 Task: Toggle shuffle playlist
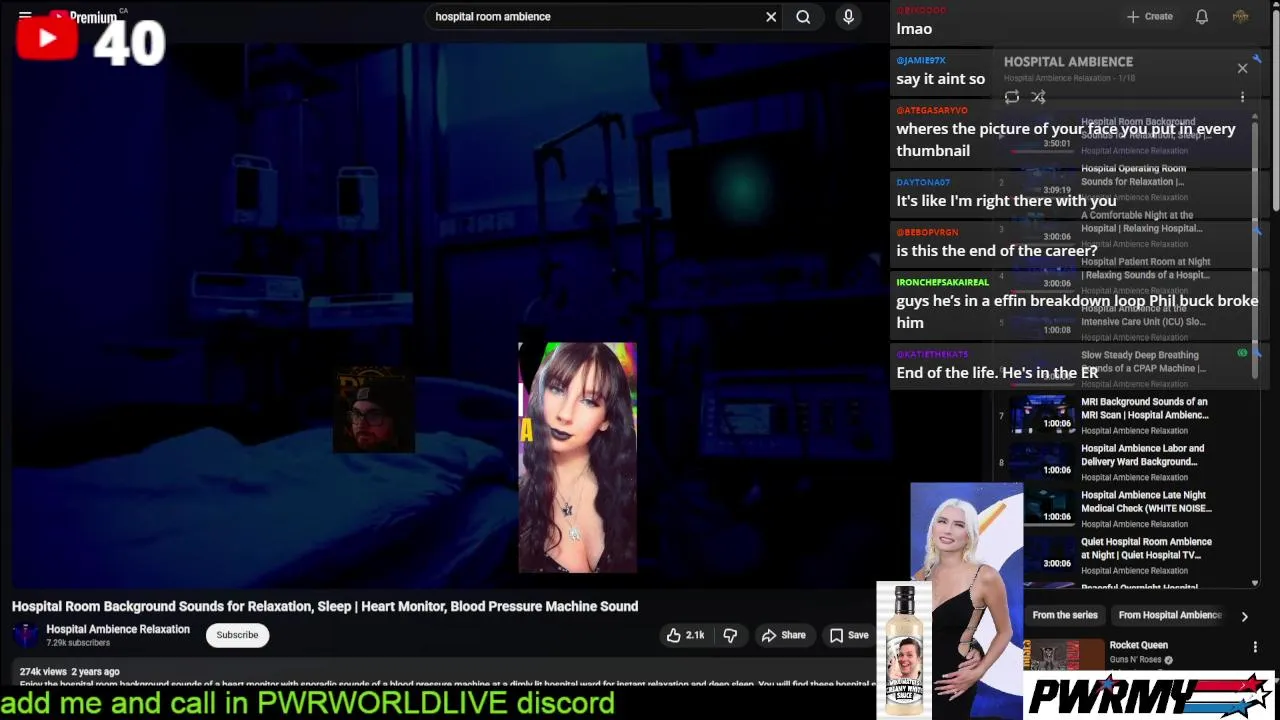click(x=1038, y=97)
